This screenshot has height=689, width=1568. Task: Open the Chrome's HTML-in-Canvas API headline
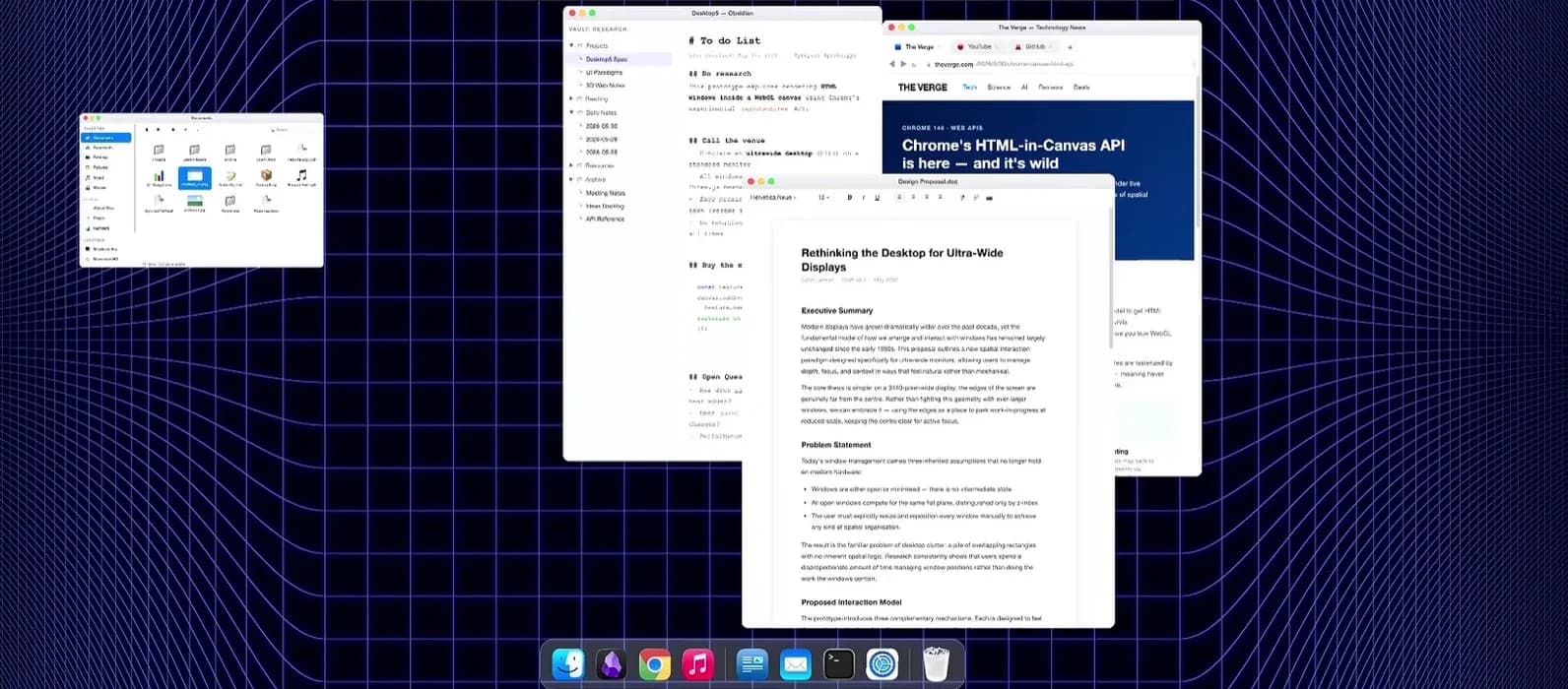[x=1013, y=154]
